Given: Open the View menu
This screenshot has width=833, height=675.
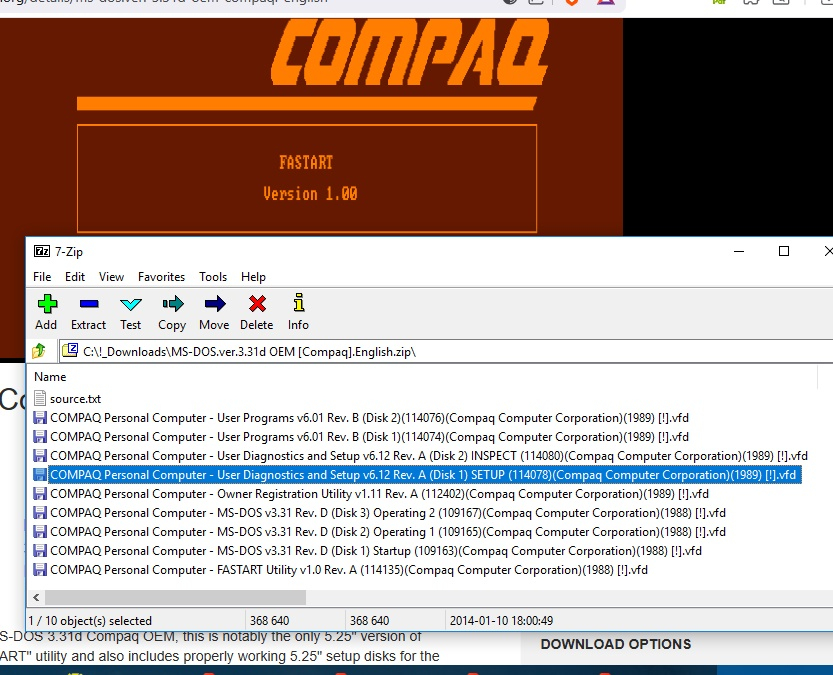Looking at the screenshot, I should point(111,277).
